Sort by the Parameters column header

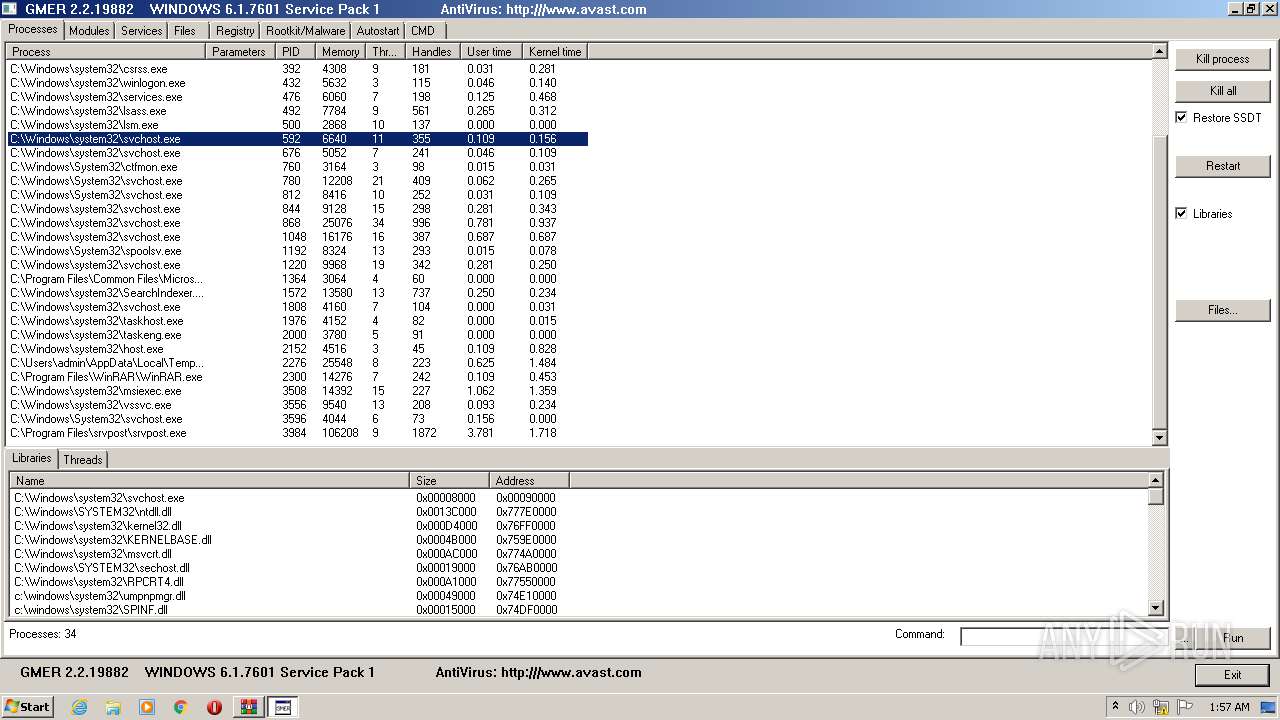coord(241,52)
